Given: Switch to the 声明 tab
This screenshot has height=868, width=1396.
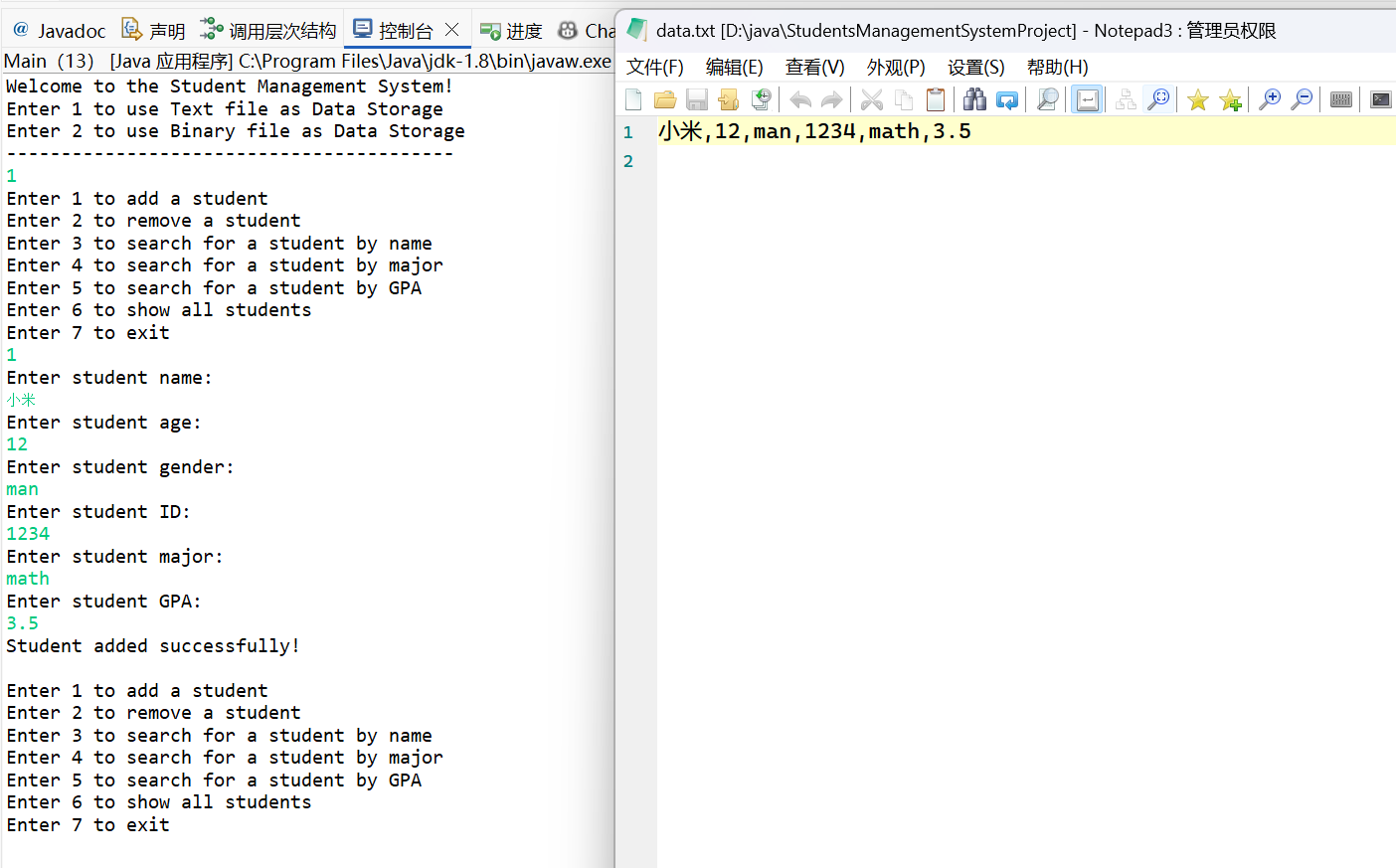Looking at the screenshot, I should [x=154, y=31].
